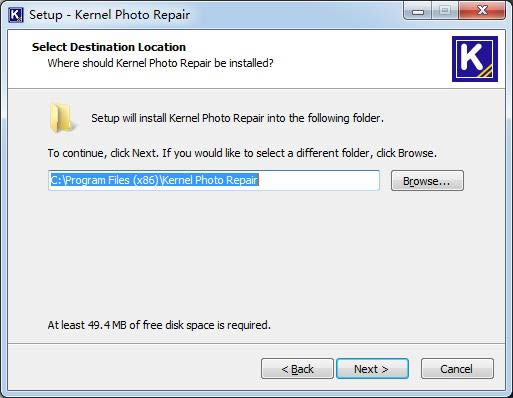Minimize the Setup window
The width and height of the screenshot is (513, 398).
[x=418, y=11]
